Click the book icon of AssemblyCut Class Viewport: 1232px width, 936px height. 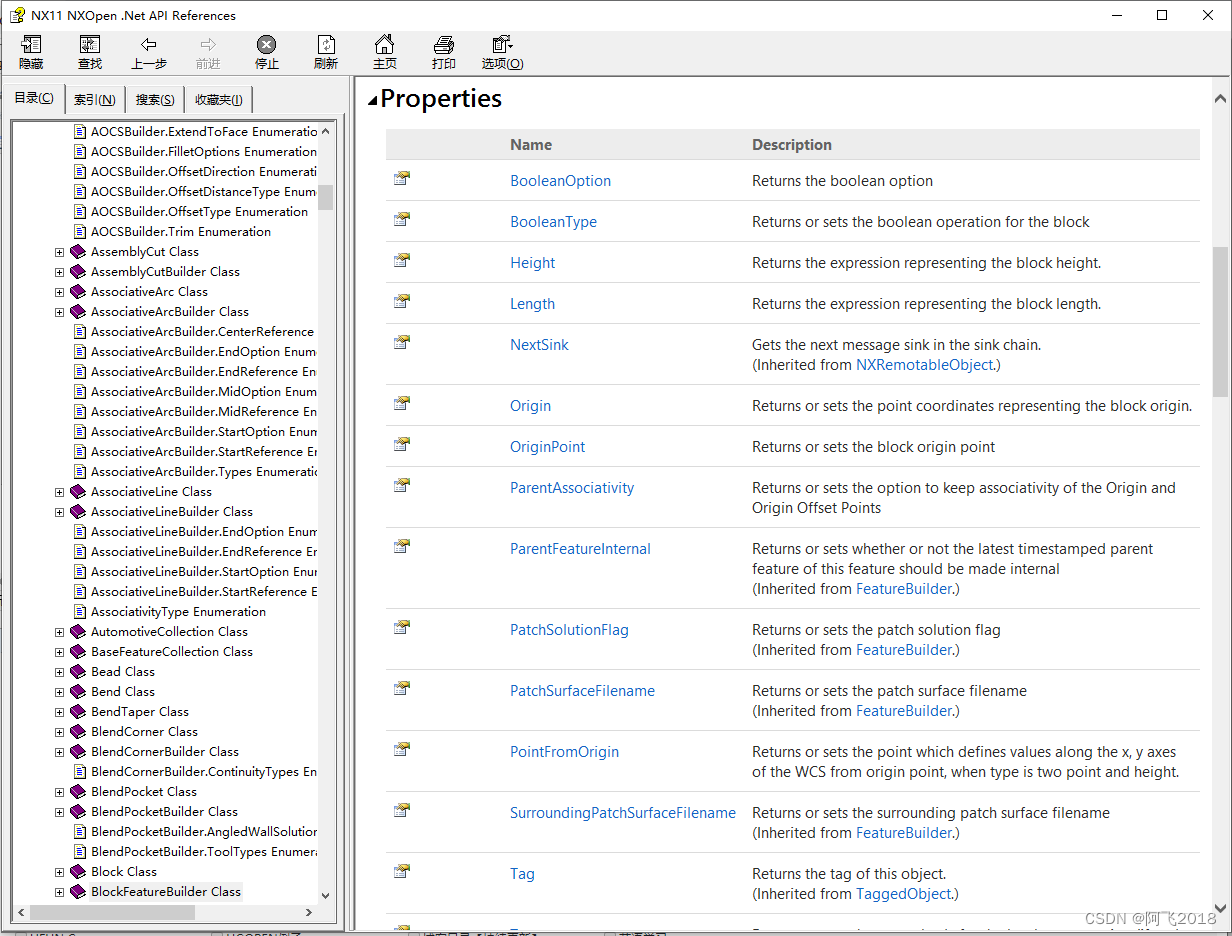click(78, 252)
